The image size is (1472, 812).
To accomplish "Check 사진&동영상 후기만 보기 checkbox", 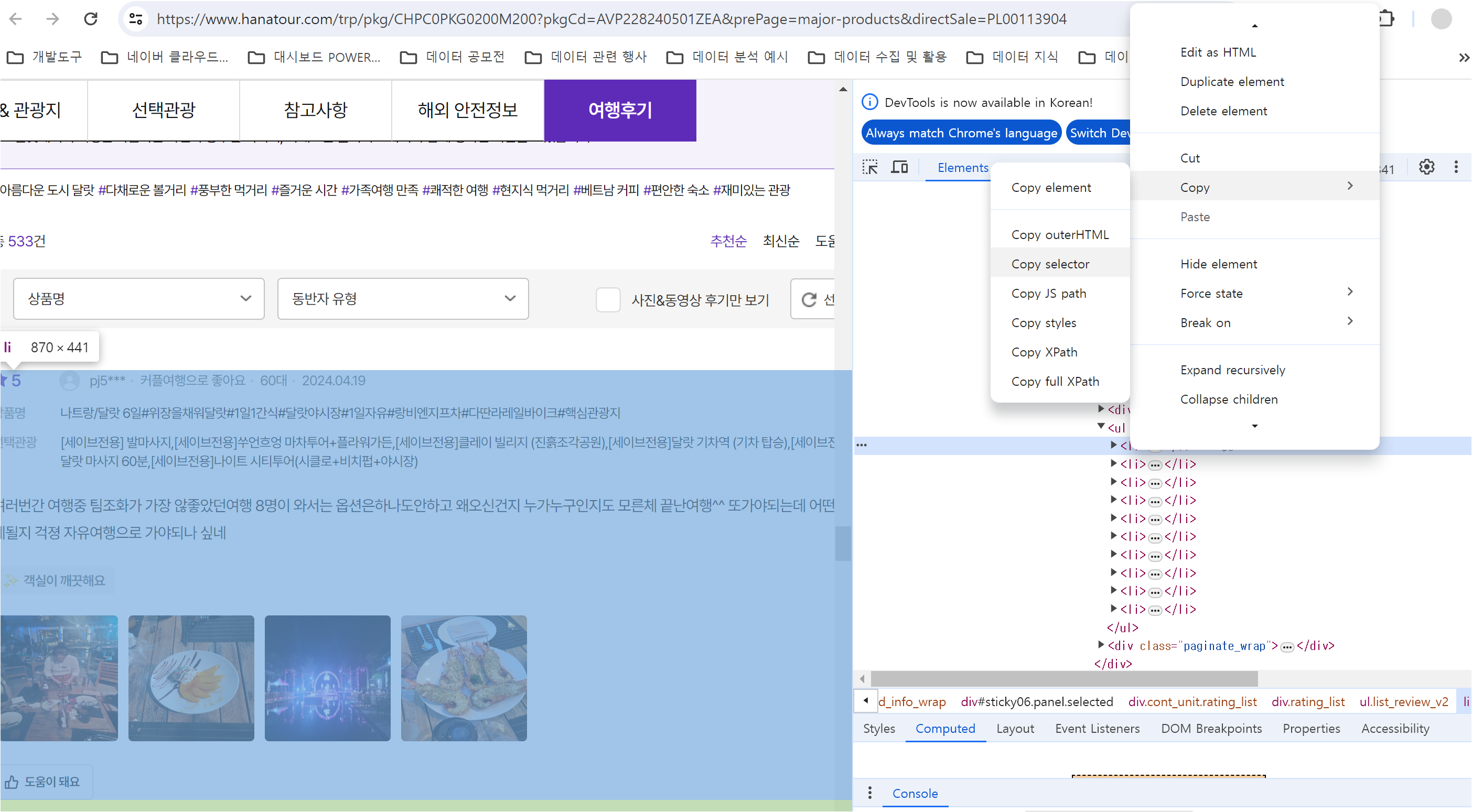I will point(607,299).
